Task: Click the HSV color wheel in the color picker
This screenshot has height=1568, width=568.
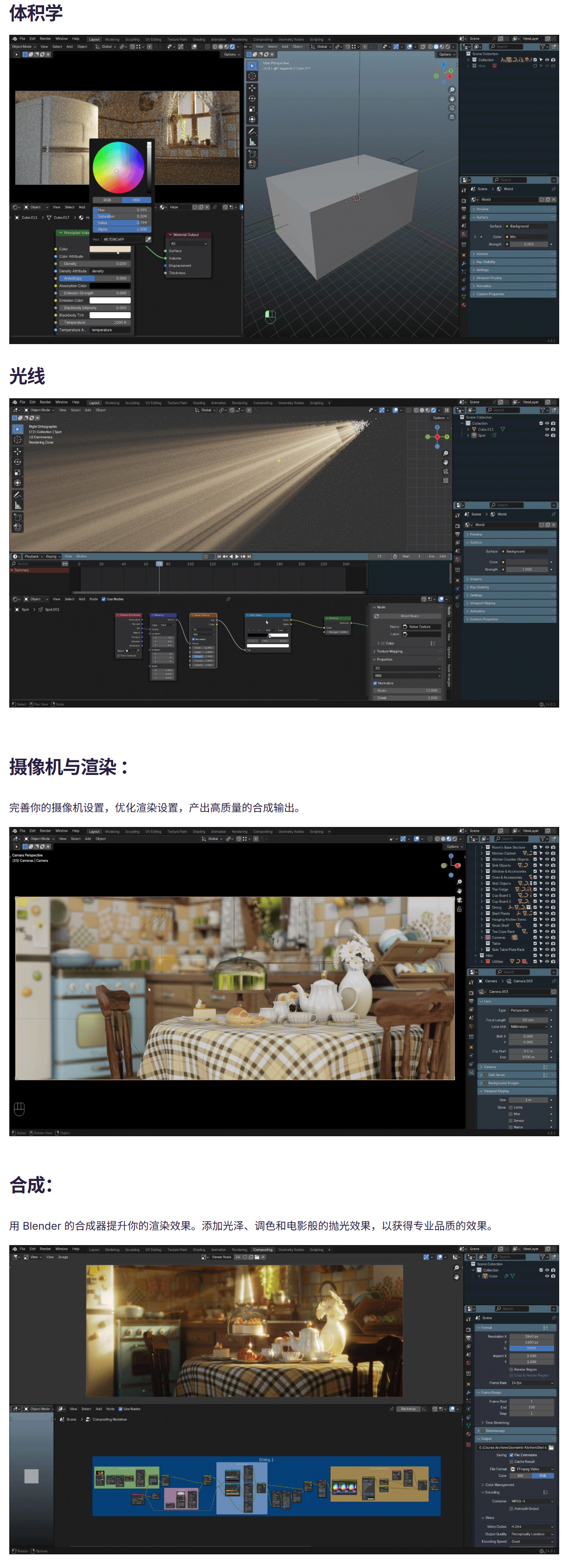Action: coord(118,167)
